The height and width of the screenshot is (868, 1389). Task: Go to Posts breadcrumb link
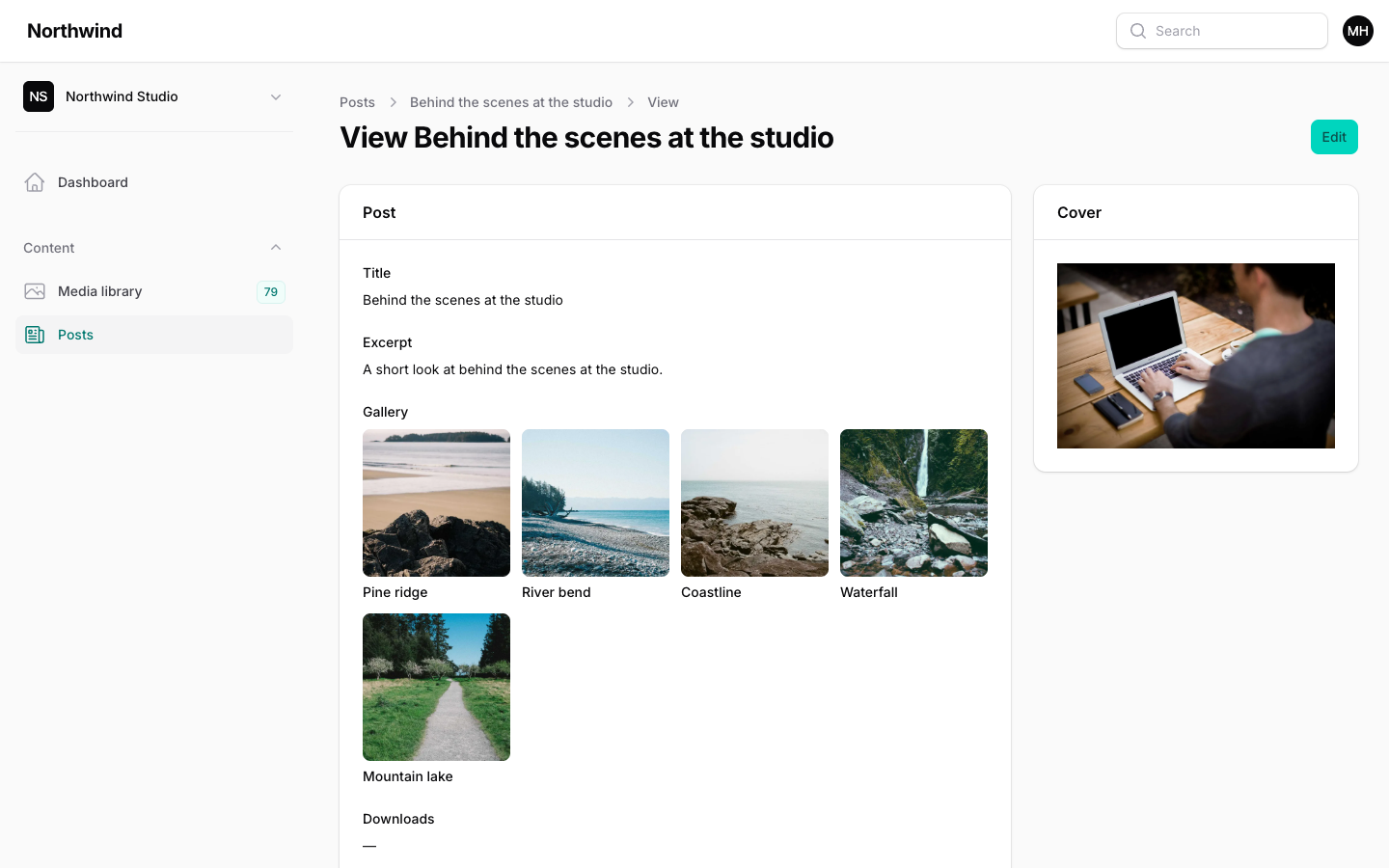point(357,102)
